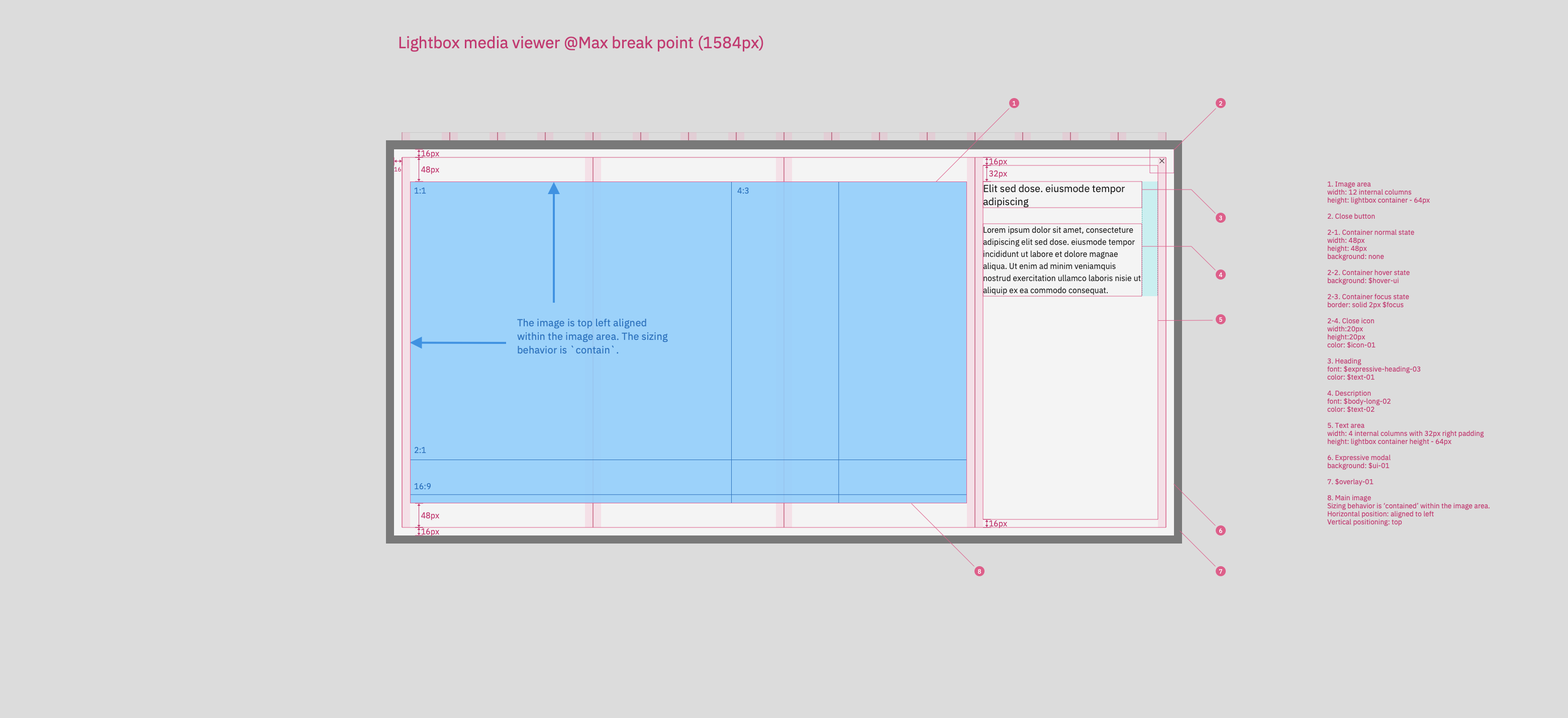The height and width of the screenshot is (718, 1568).
Task: Click the pink annotation marker numbered 8
Action: pos(979,571)
